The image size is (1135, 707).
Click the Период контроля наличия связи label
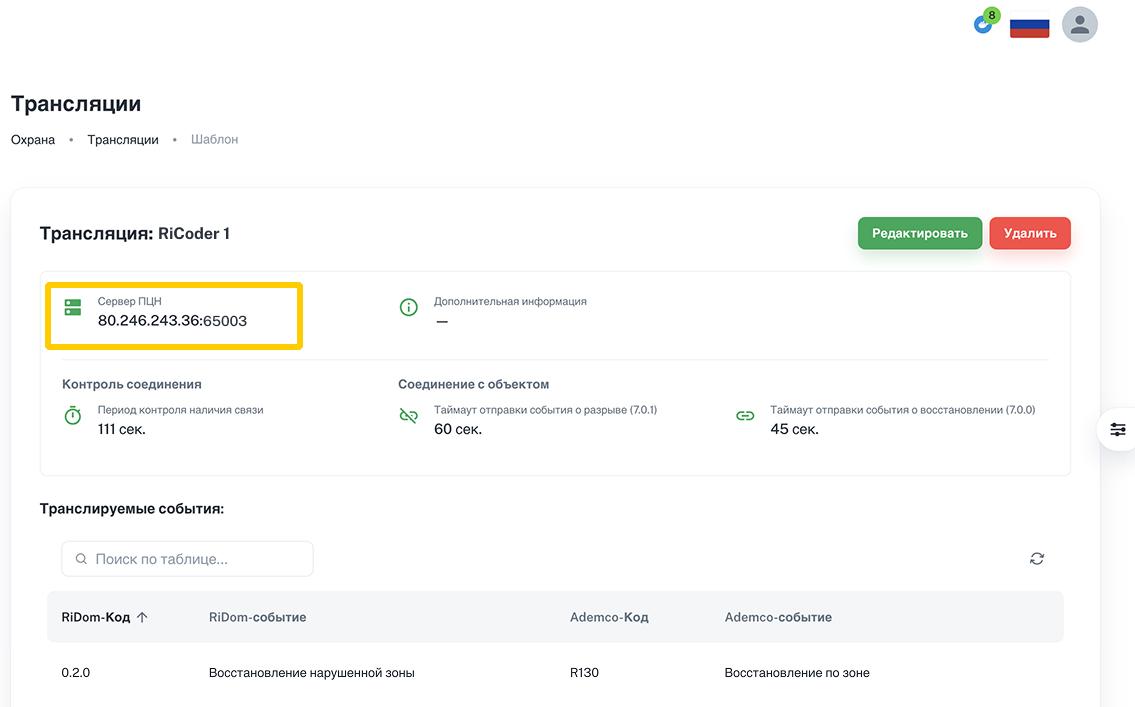180,410
